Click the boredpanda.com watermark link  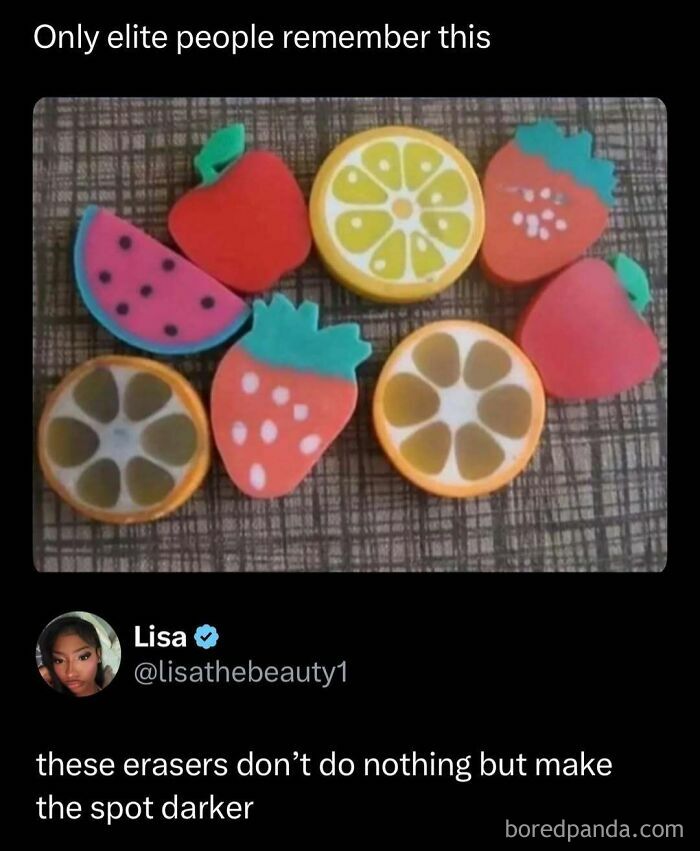596,830
